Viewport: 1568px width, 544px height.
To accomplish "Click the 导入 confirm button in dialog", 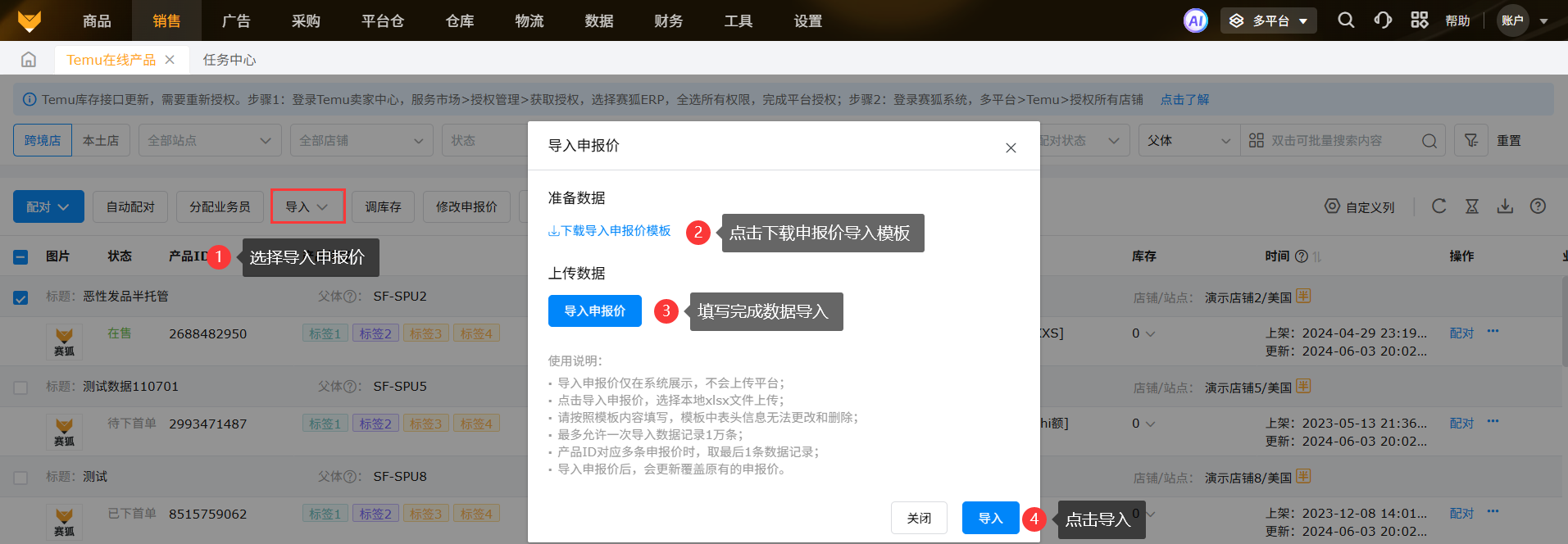I will pyautogui.click(x=991, y=518).
